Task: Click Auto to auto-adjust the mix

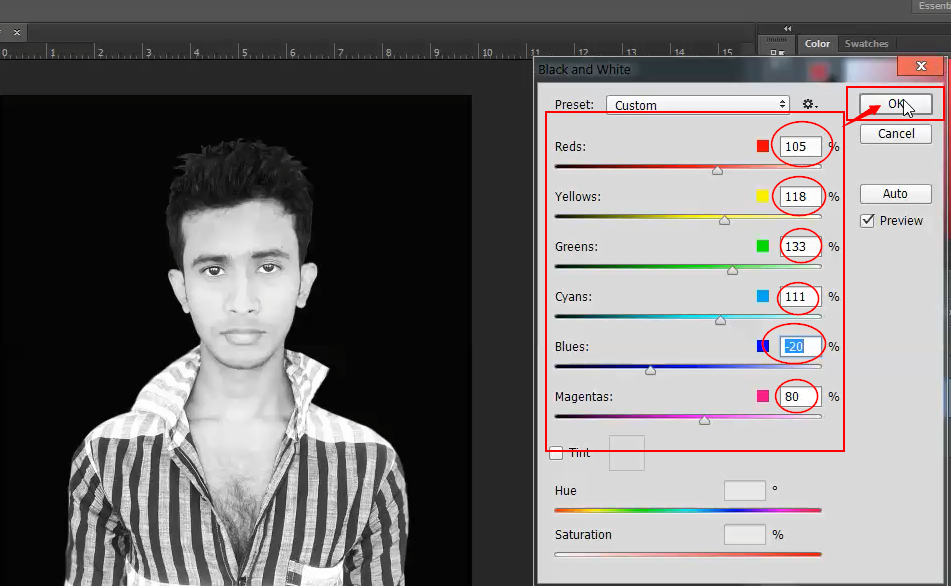Action: pyautogui.click(x=895, y=194)
